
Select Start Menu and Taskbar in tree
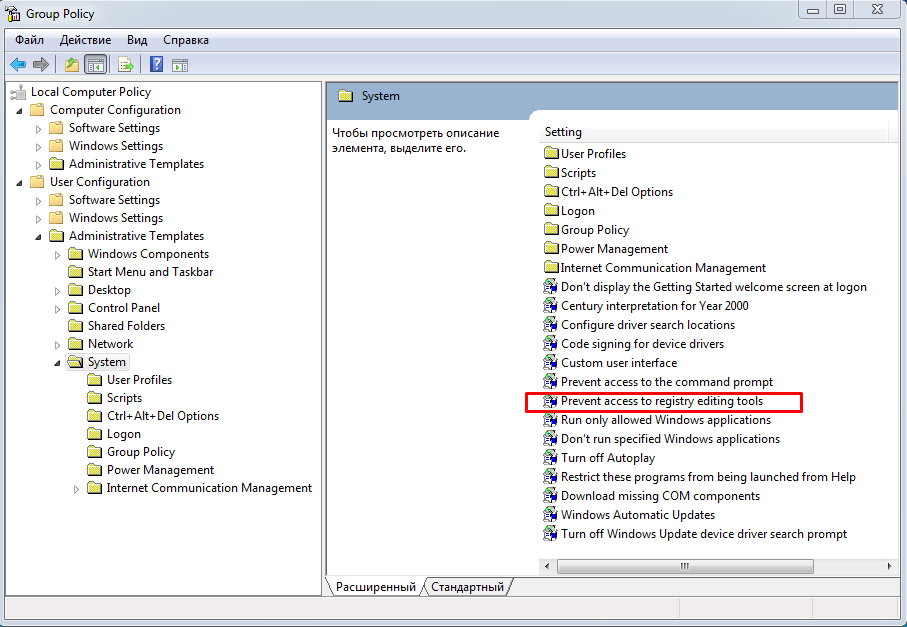click(150, 272)
